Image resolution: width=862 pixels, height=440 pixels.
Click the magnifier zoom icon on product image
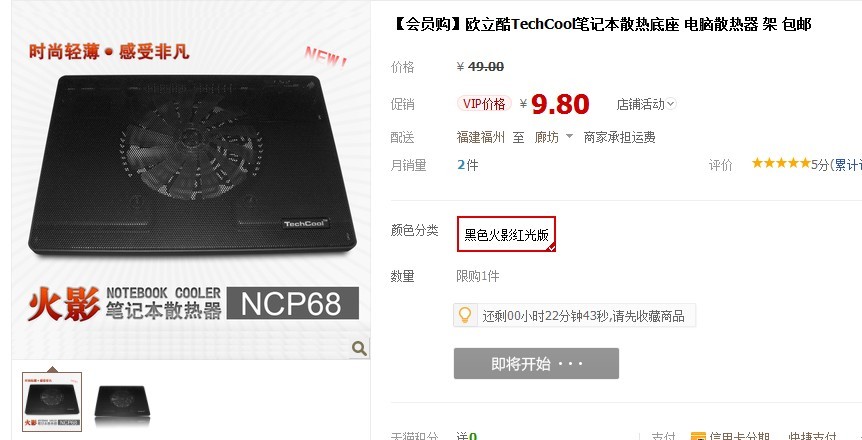point(360,348)
